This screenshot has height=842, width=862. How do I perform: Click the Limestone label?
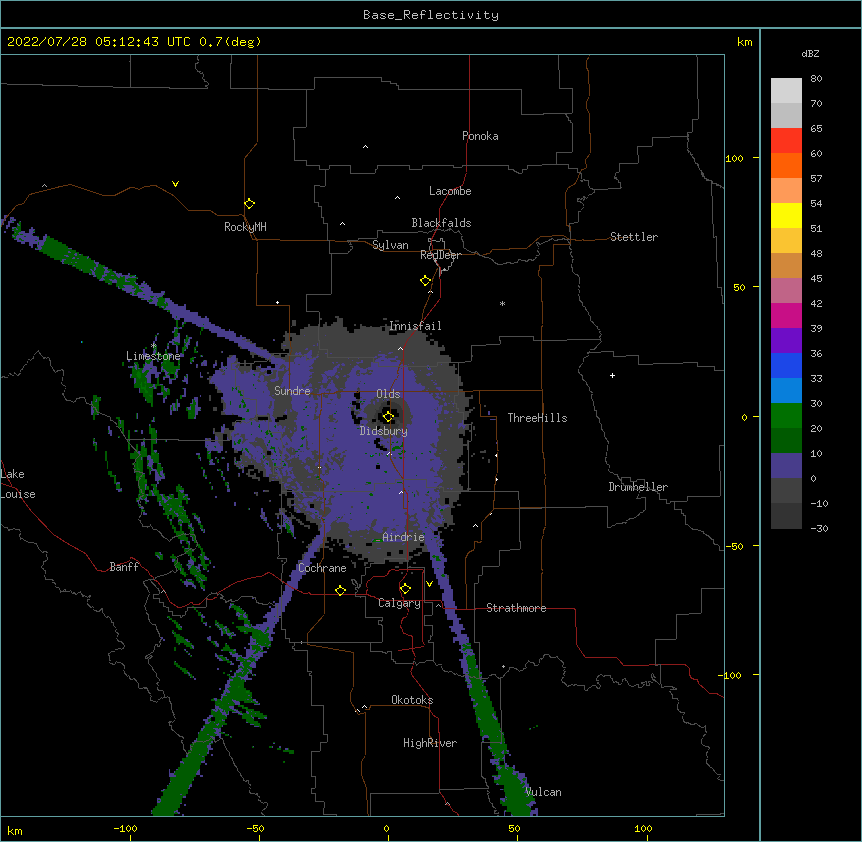(x=153, y=356)
